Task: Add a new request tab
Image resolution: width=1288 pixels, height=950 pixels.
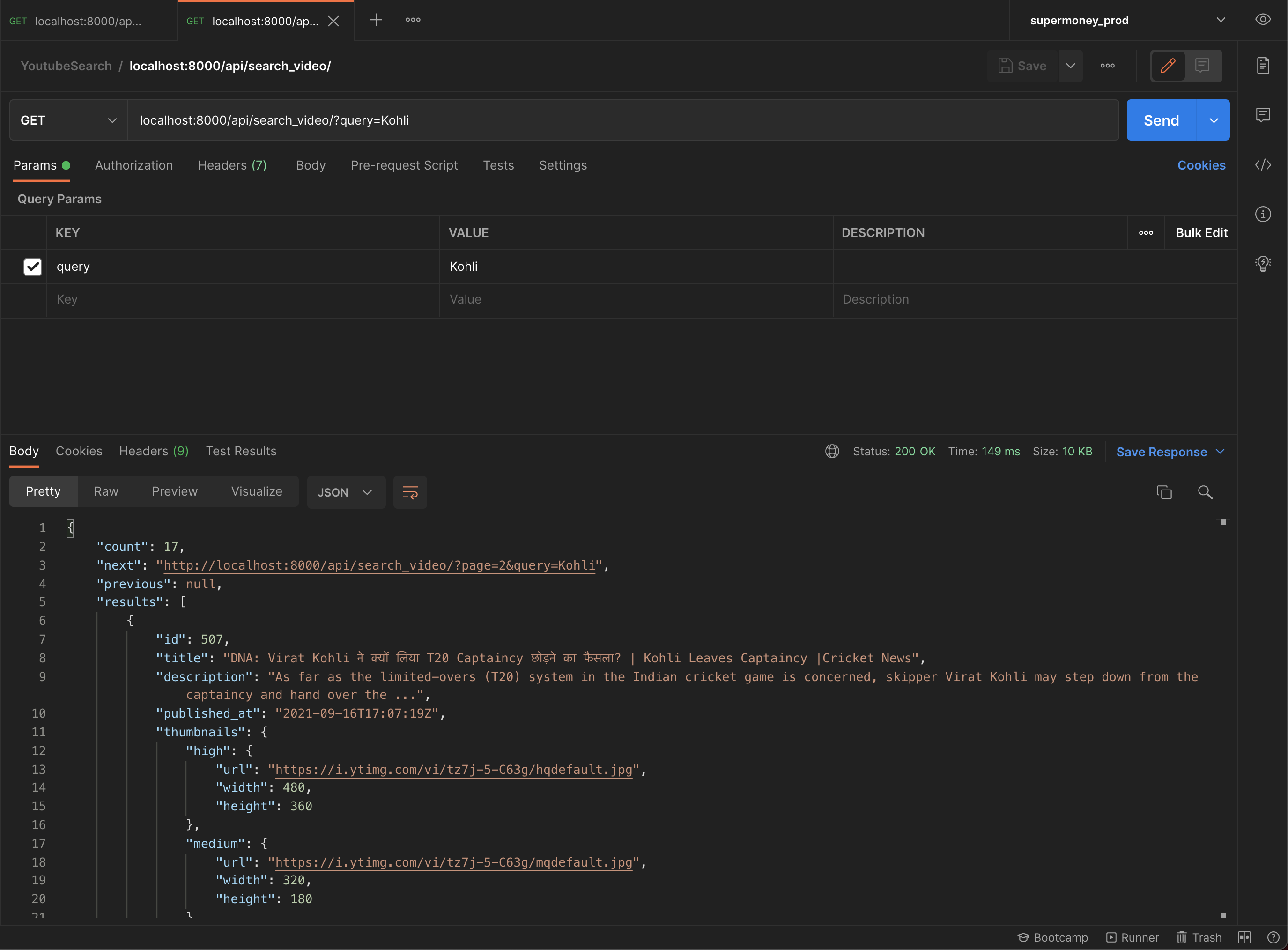Action: coord(376,20)
